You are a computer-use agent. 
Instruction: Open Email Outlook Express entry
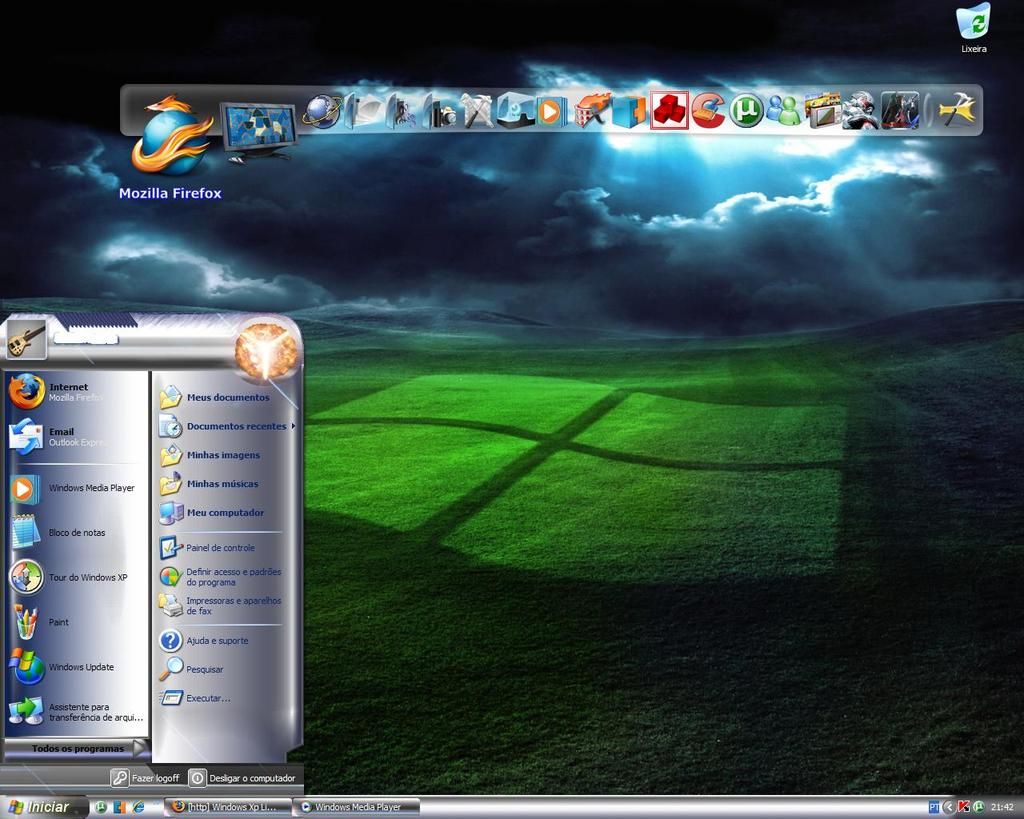click(x=76, y=436)
